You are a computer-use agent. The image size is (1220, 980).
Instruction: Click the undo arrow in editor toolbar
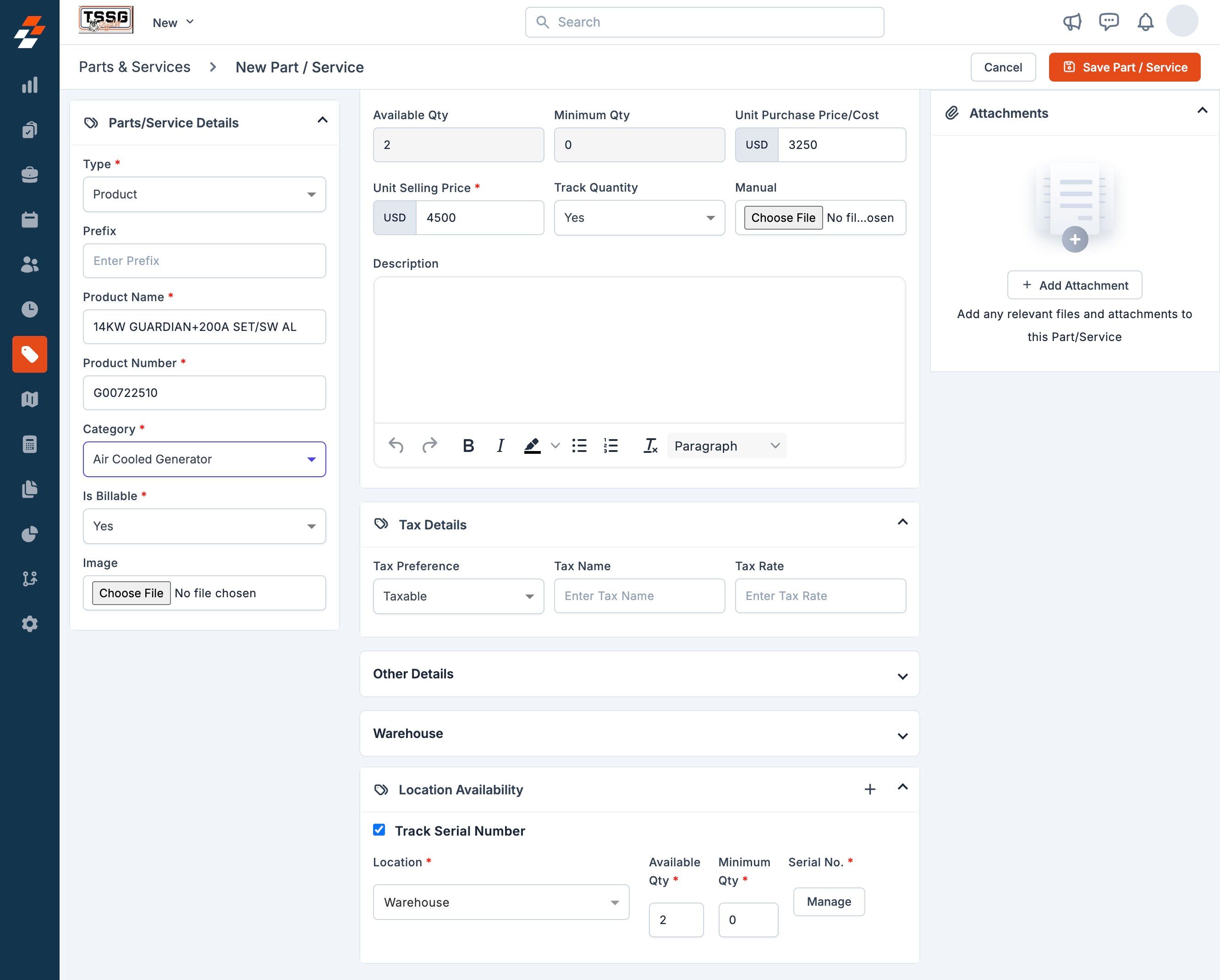click(x=396, y=446)
